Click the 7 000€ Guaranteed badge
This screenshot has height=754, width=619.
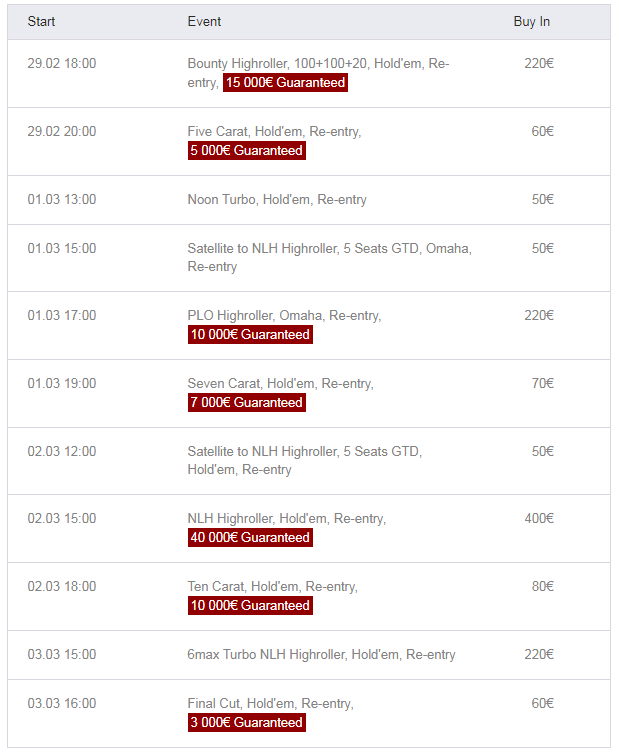246,403
